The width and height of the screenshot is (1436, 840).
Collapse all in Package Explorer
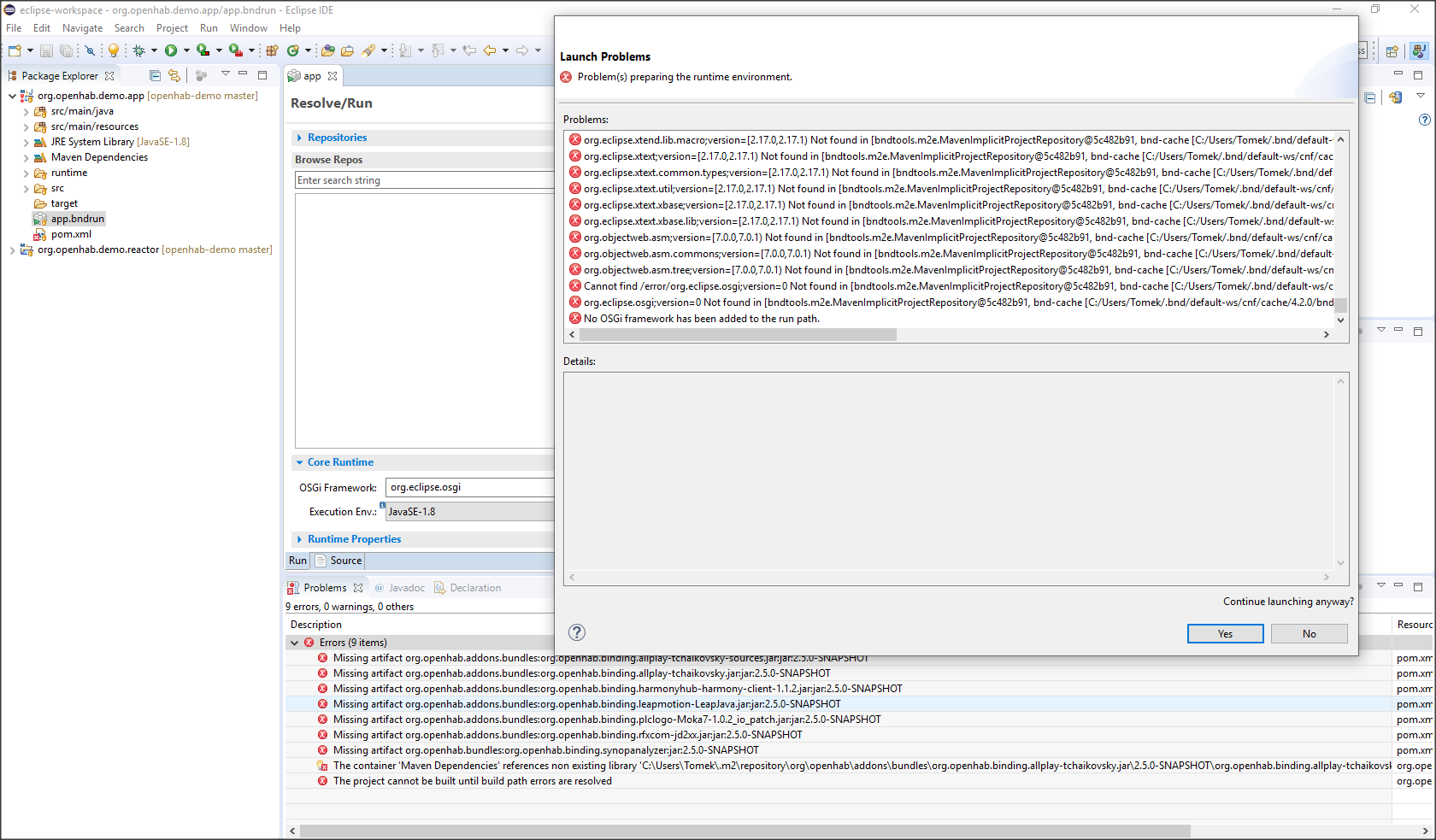pos(155,75)
